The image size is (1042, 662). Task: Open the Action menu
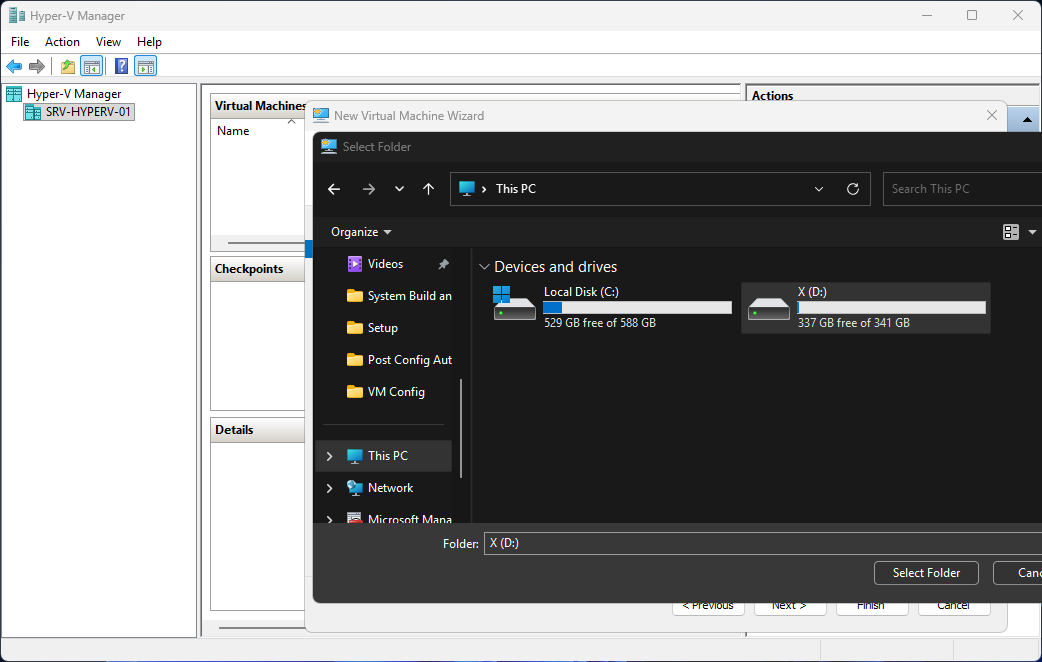[62, 42]
